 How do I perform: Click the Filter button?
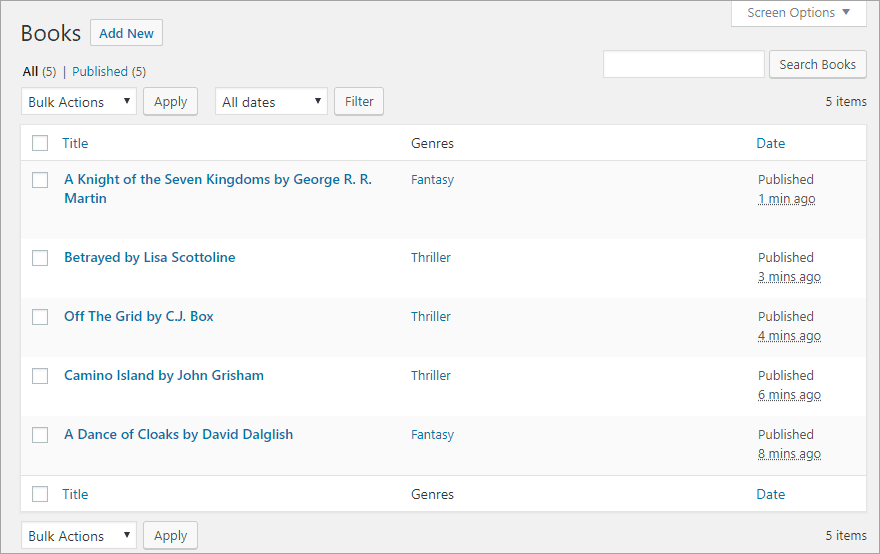[x=359, y=102]
